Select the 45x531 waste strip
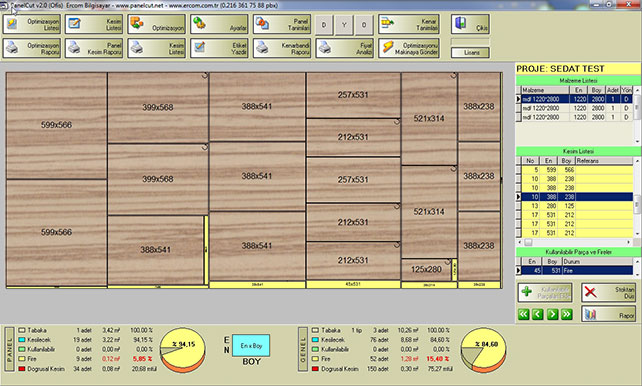Screen dimensions: 642x386 point(353,284)
